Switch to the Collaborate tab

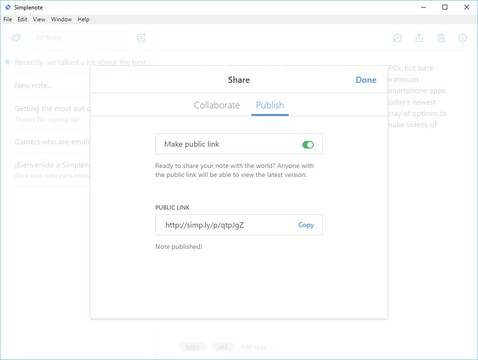[217, 105]
